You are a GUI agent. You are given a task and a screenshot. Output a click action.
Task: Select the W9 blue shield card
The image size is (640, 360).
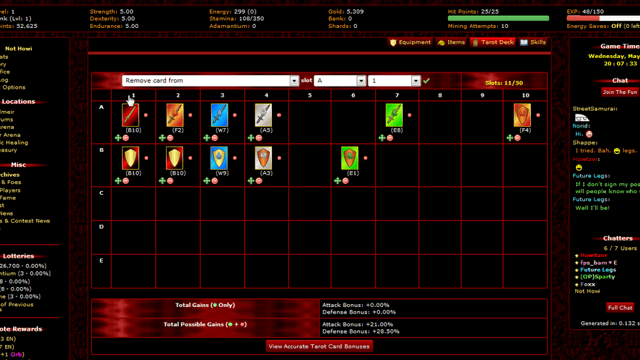coord(219,158)
